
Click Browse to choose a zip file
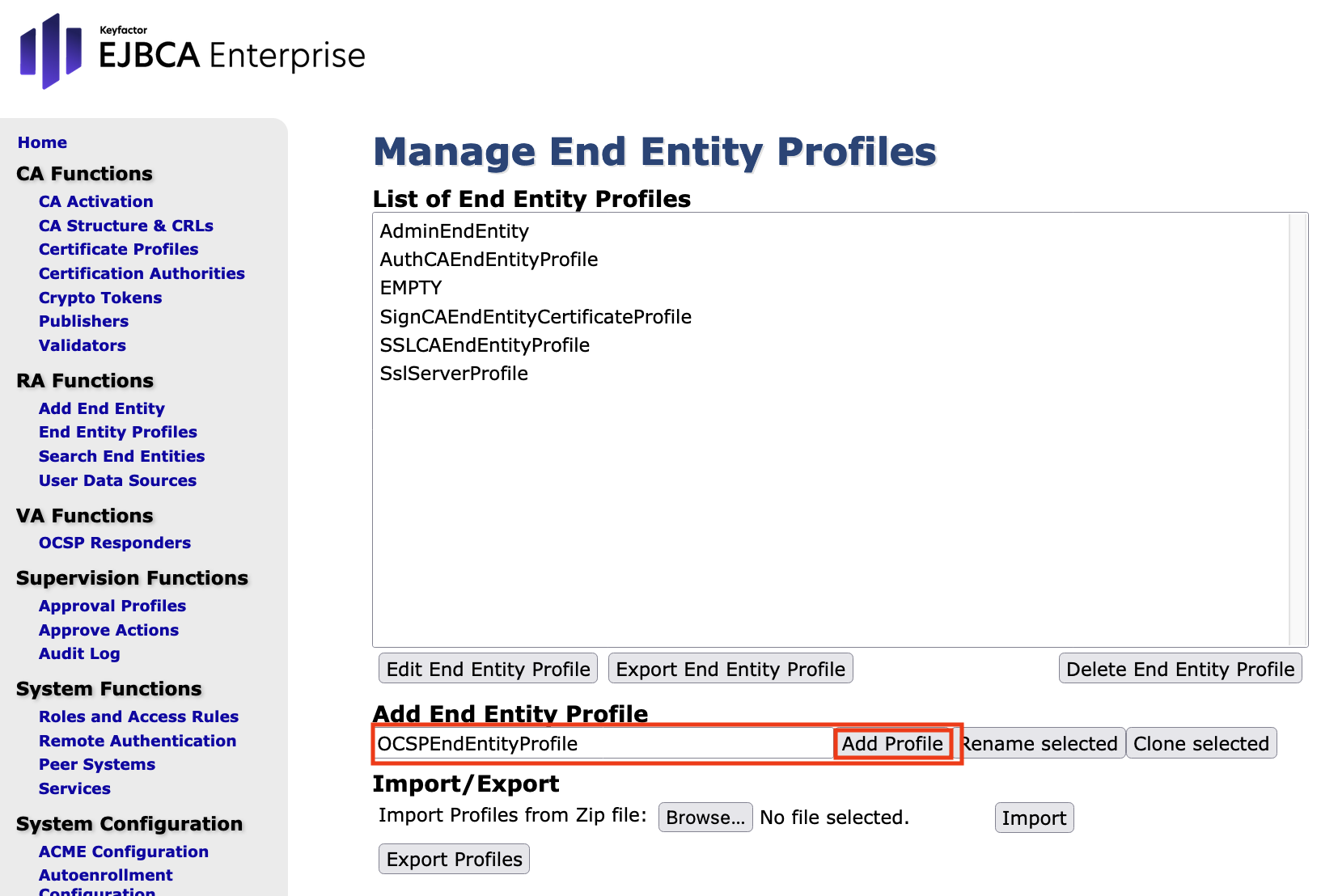705,818
